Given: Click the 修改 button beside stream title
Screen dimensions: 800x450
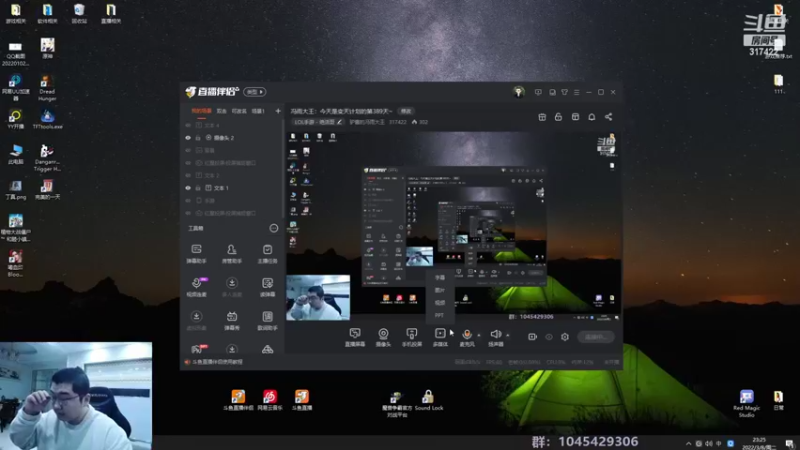Looking at the screenshot, I should pos(406,111).
